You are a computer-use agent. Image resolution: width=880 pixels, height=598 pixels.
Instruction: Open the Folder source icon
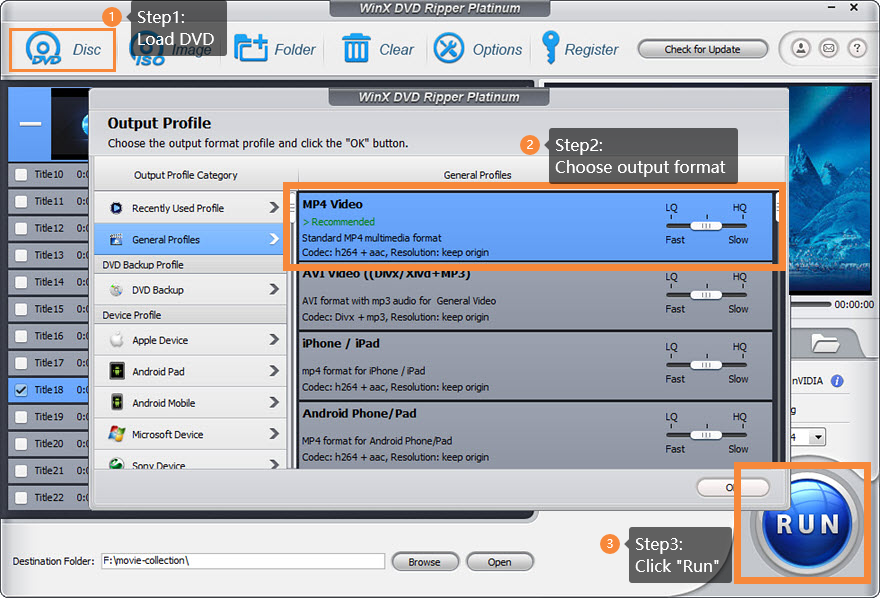[251, 48]
